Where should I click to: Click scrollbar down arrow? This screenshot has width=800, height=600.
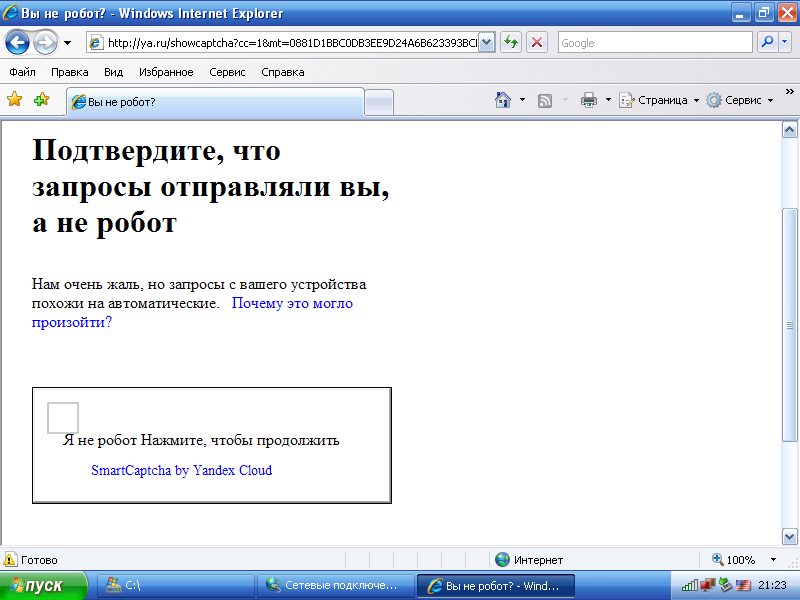pos(789,537)
